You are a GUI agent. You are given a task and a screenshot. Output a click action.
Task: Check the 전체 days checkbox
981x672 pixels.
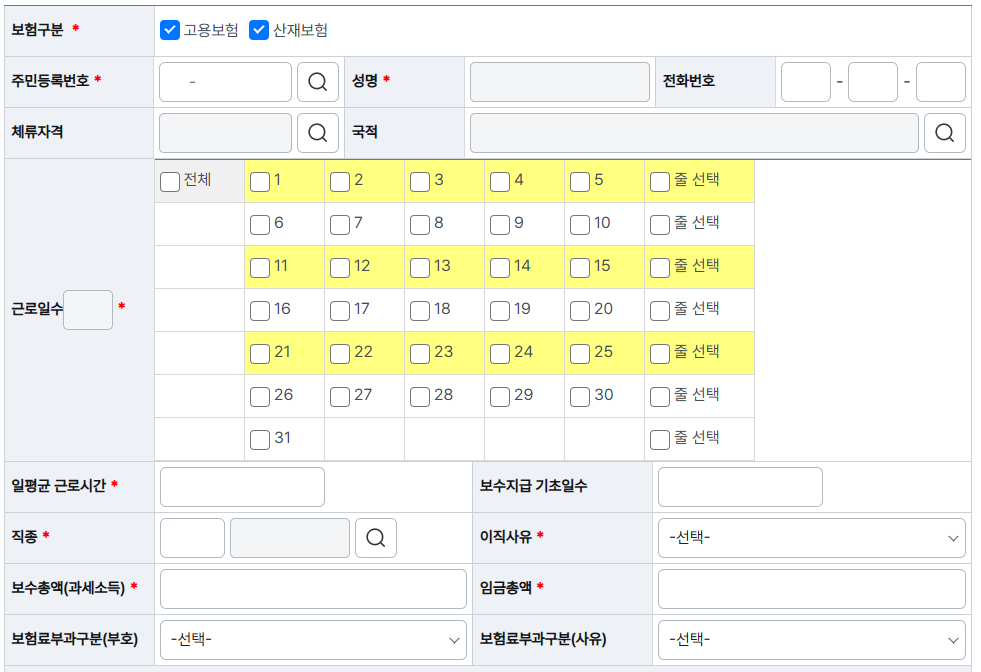point(170,181)
